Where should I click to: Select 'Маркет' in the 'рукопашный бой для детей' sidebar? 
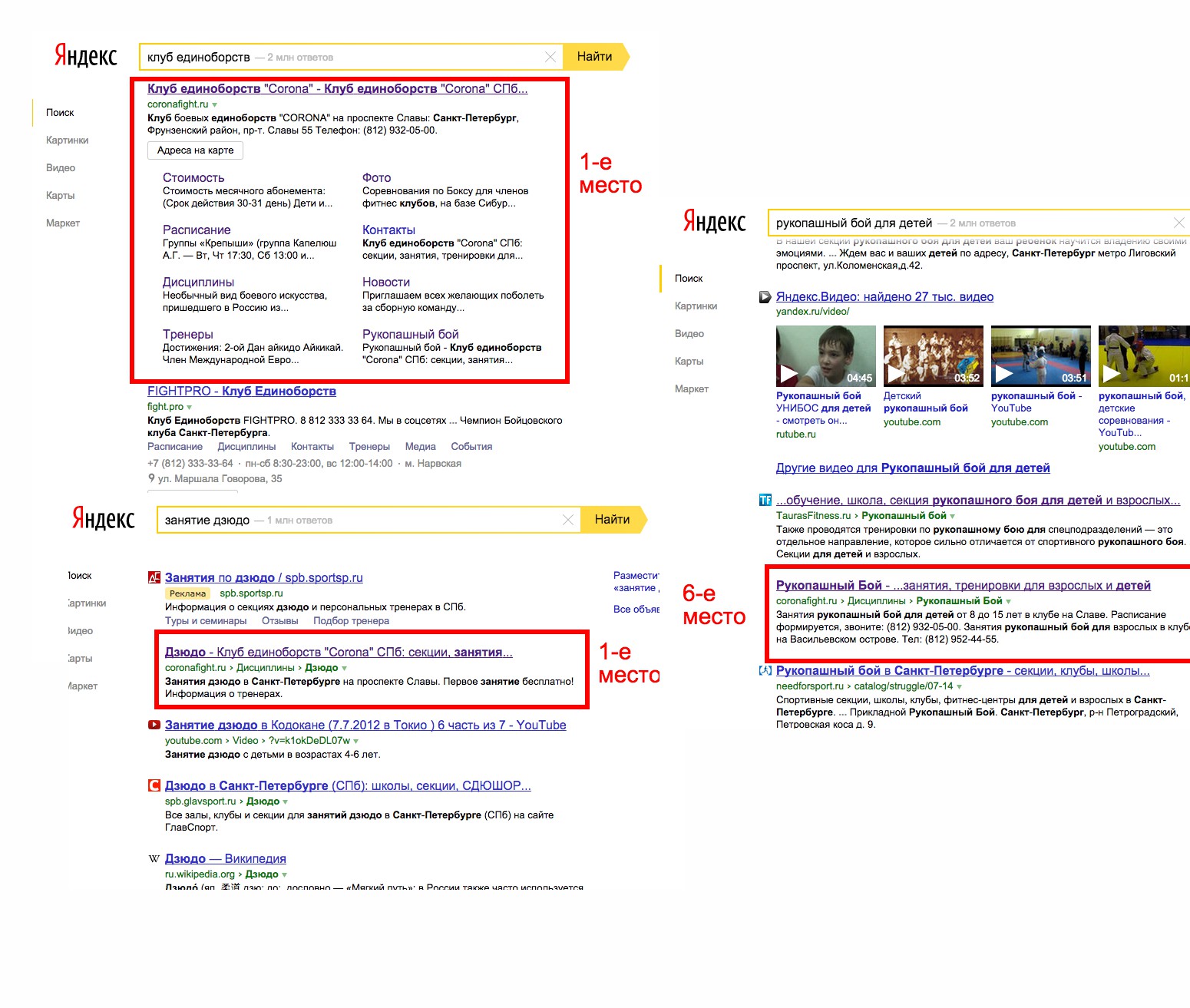(692, 389)
